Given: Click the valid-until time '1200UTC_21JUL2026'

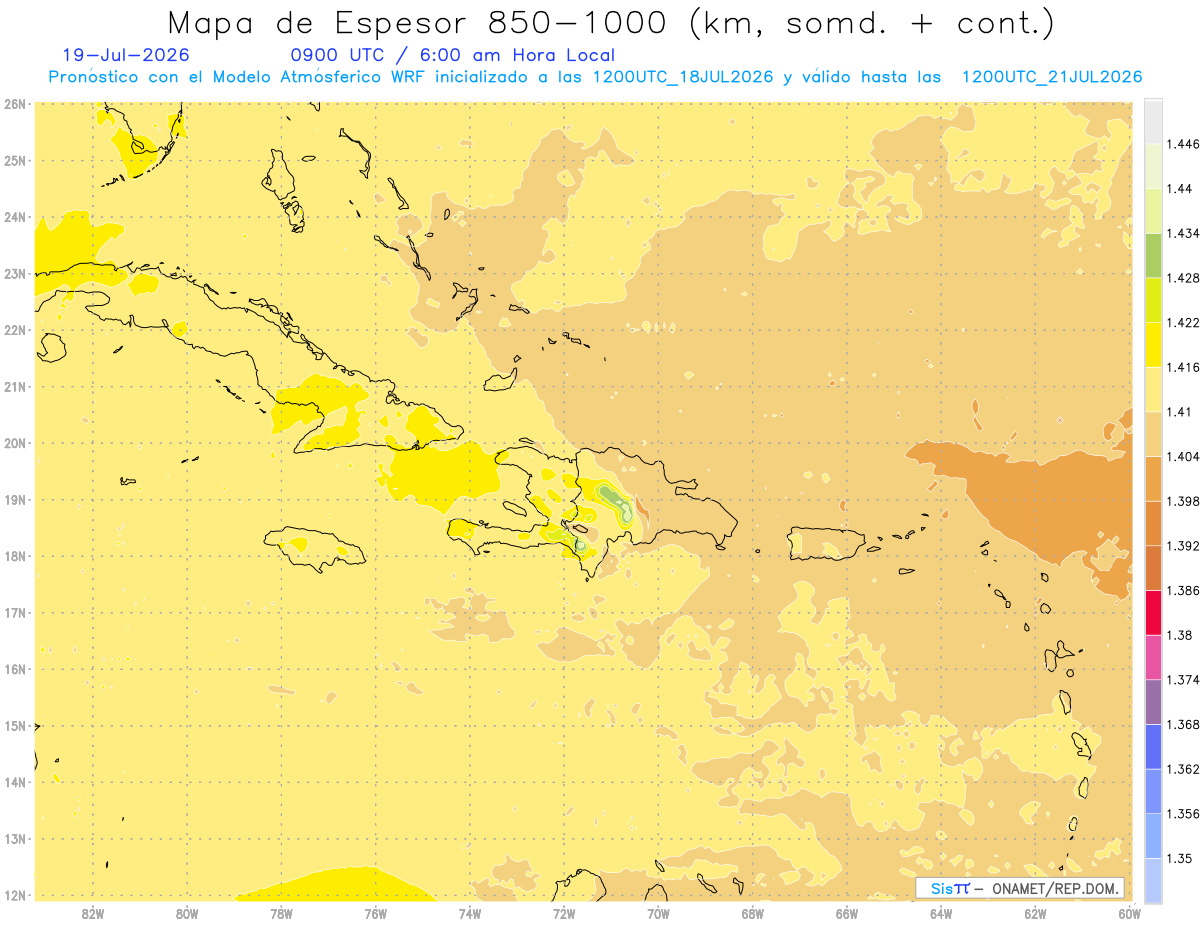Looking at the screenshot, I should 1052,77.
